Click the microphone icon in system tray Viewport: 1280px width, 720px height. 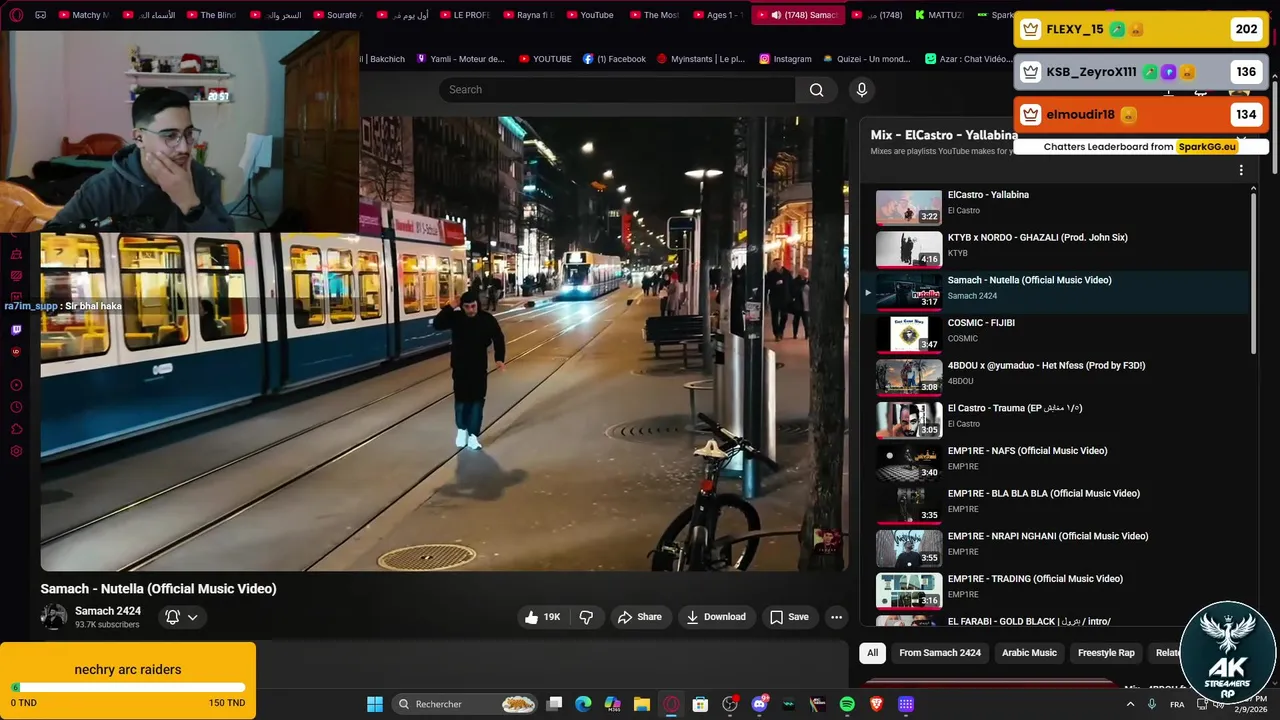point(1152,704)
